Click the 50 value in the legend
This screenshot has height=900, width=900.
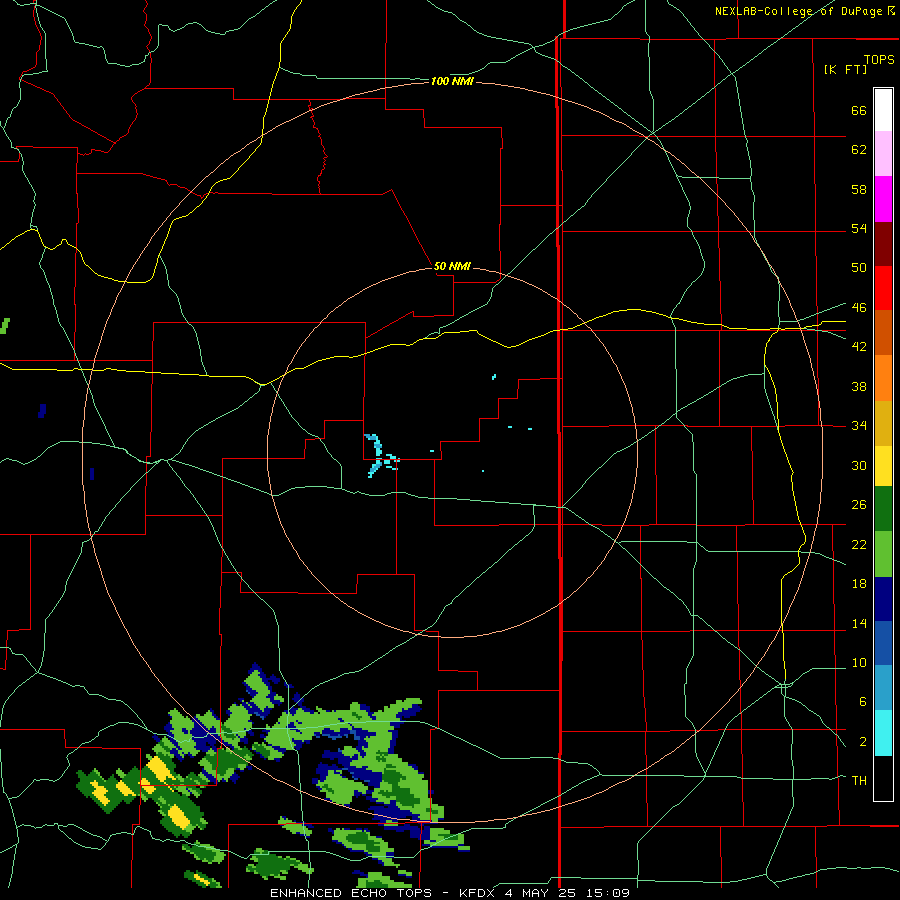pos(859,267)
